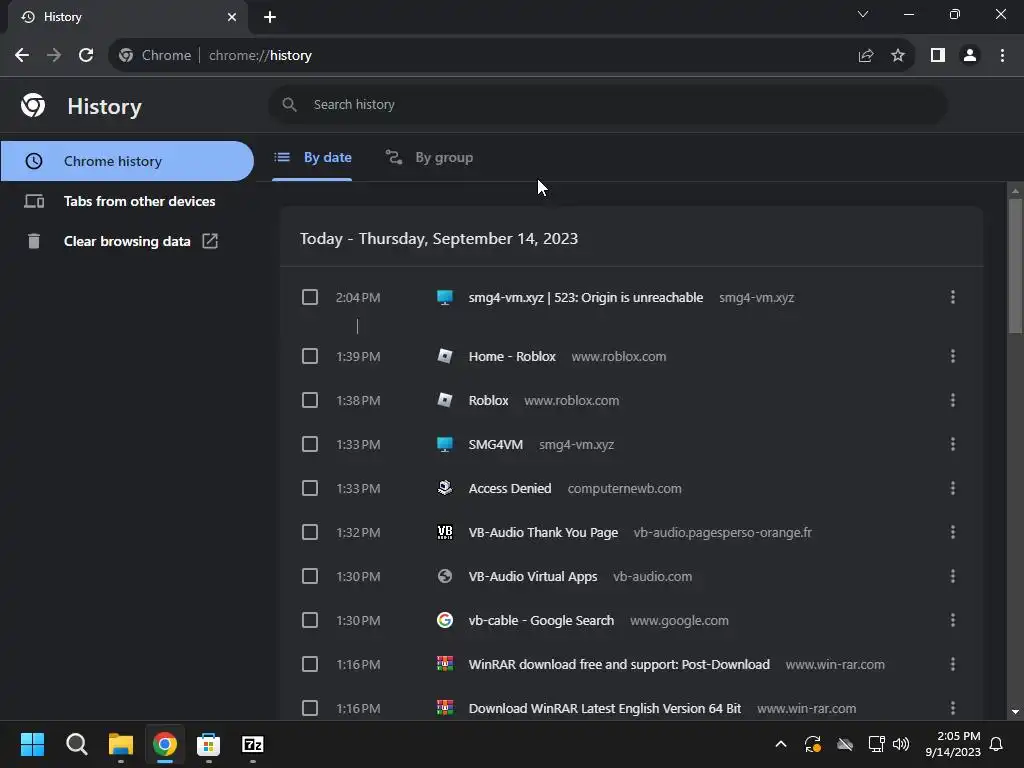This screenshot has height=768, width=1024.
Task: Open the Home - Roblox history link
Action: (x=512, y=357)
